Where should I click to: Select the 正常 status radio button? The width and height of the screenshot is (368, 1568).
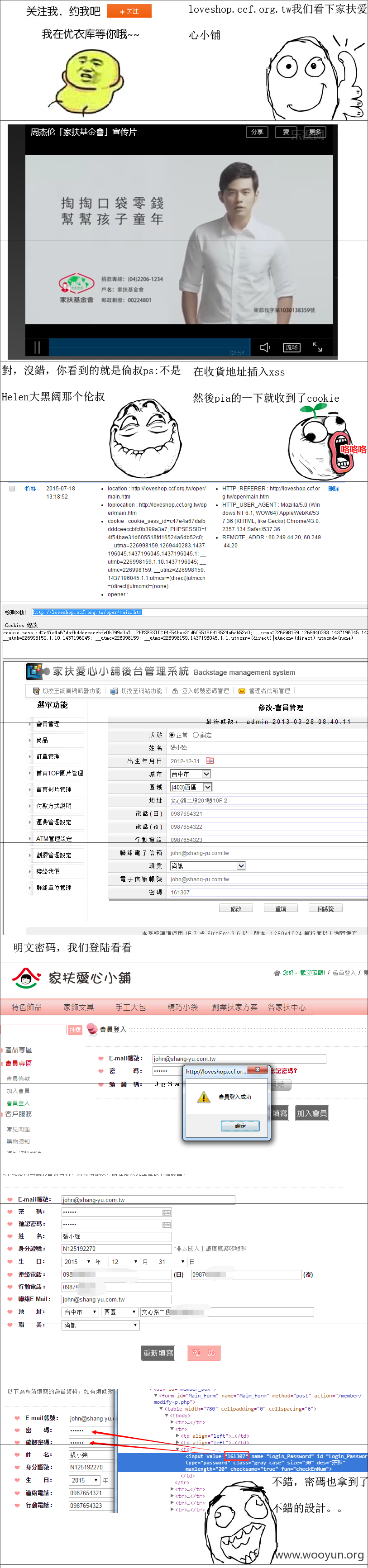172,735
